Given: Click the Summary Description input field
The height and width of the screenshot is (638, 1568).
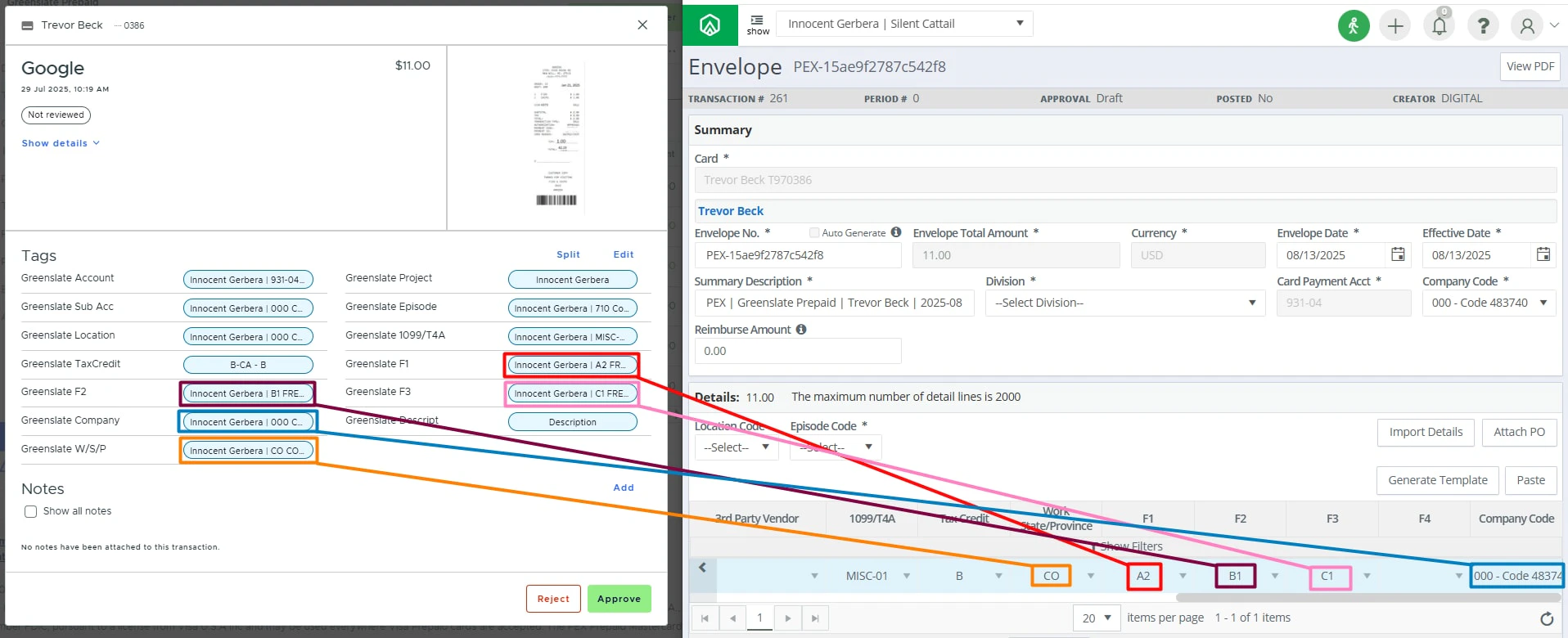Looking at the screenshot, I should tap(834, 303).
